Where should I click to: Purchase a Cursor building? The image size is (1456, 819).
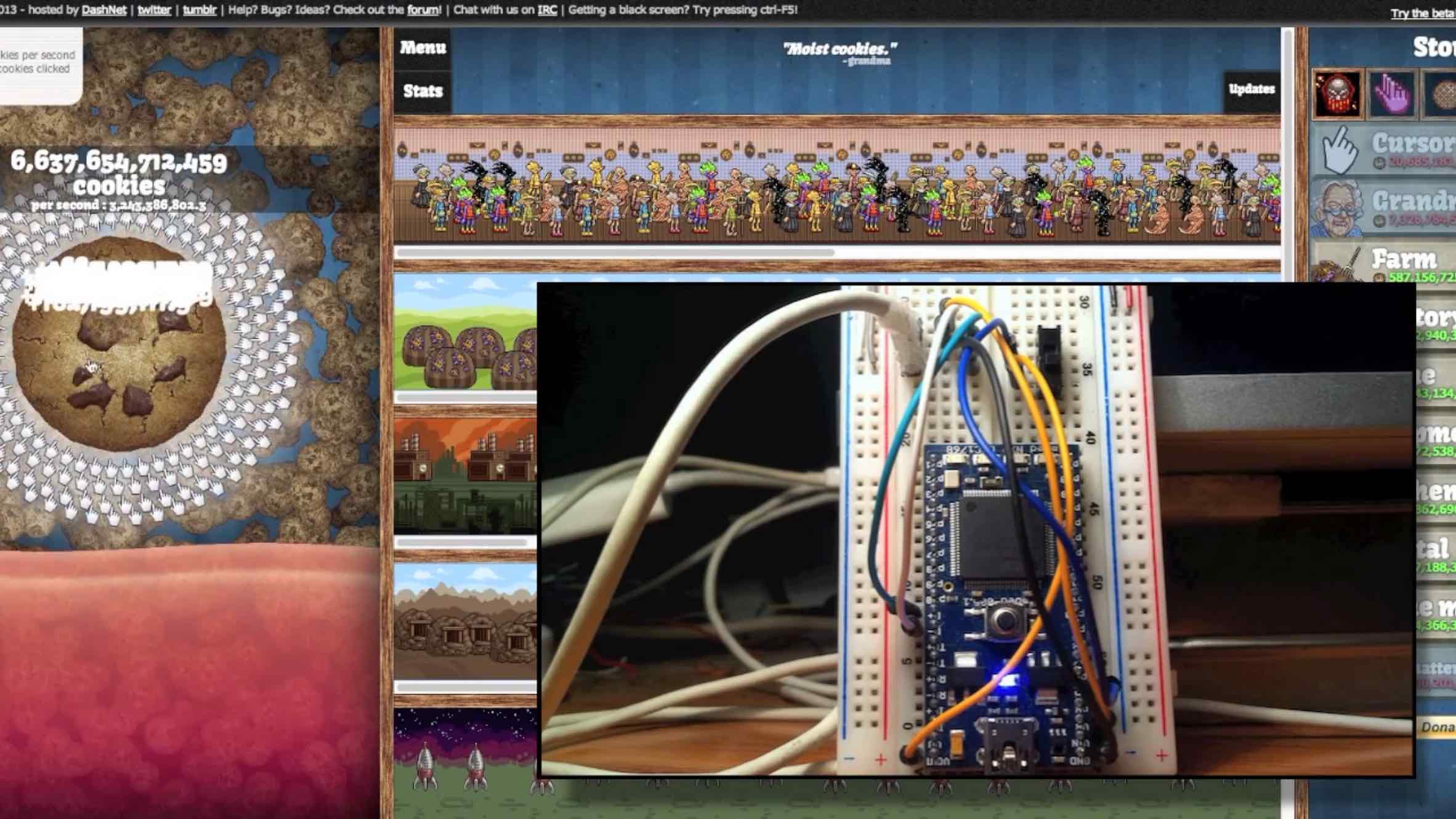click(1384, 150)
